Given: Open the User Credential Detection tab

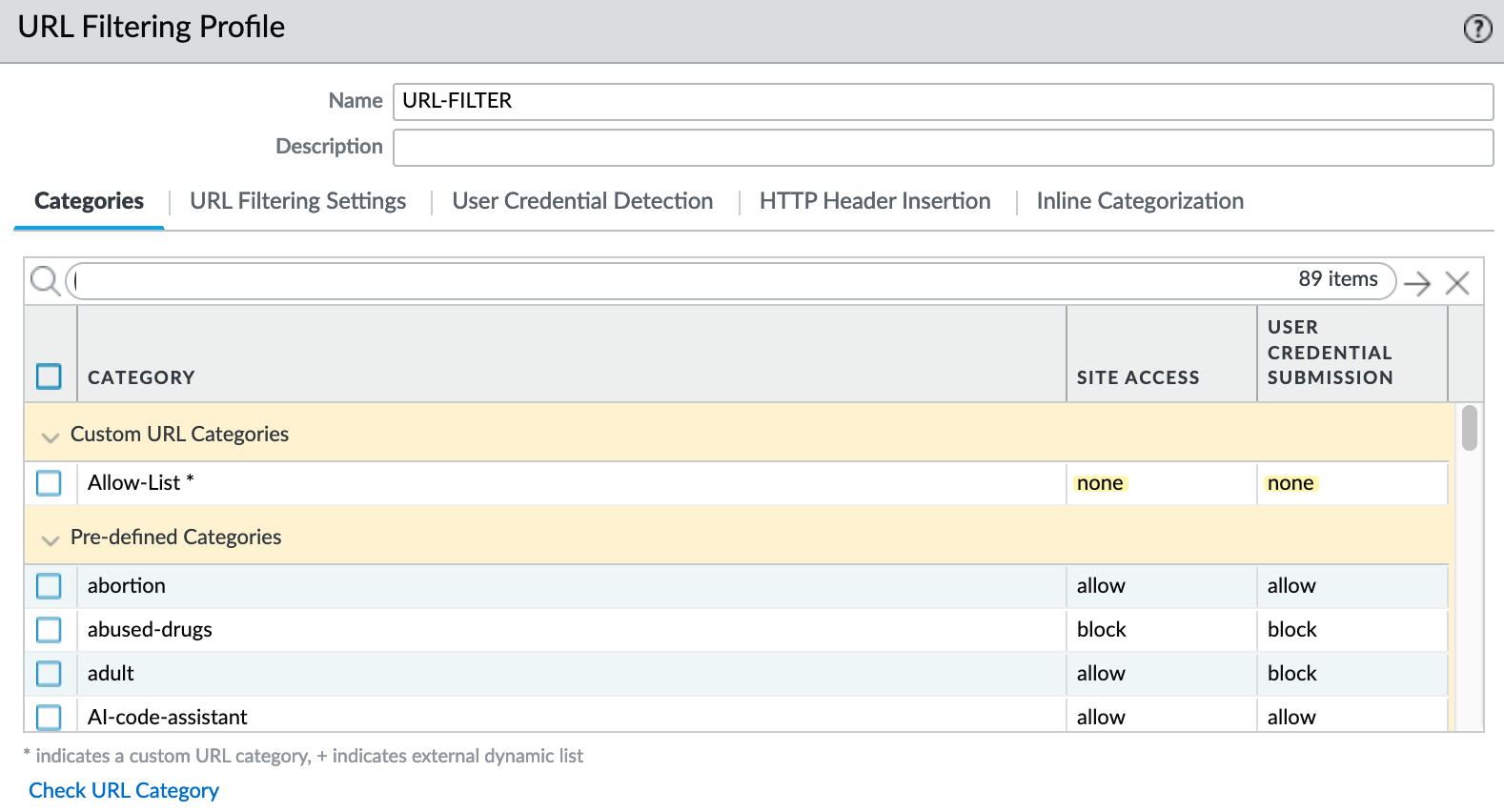Looking at the screenshot, I should [x=582, y=201].
